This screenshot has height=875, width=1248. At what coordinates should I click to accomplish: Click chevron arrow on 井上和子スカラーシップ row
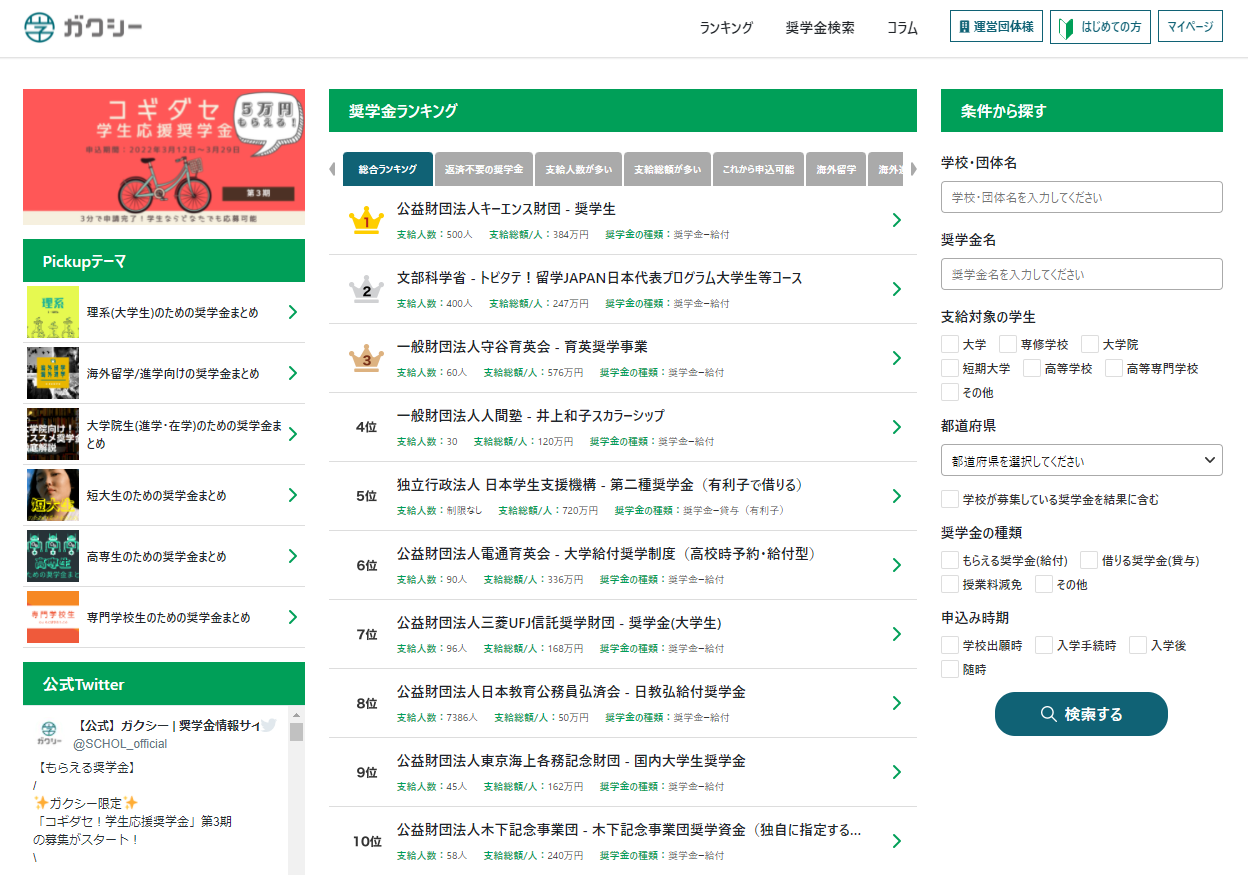tap(897, 427)
